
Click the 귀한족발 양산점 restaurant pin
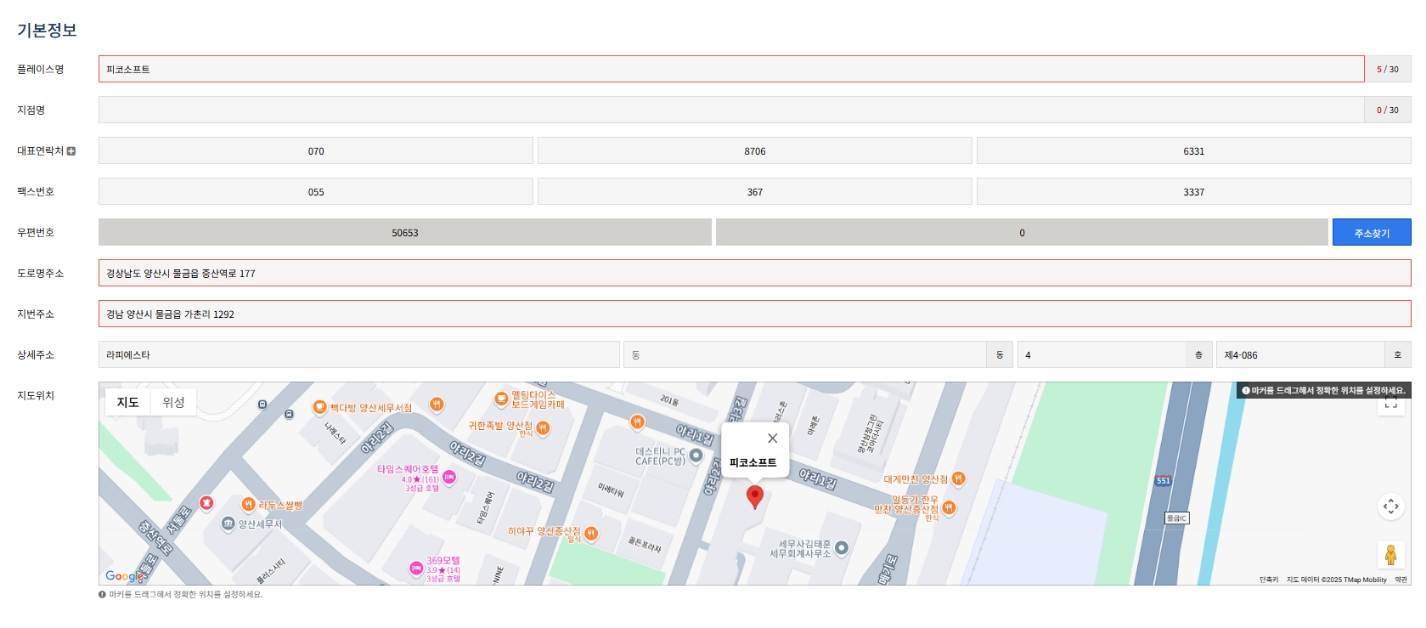tap(543, 428)
